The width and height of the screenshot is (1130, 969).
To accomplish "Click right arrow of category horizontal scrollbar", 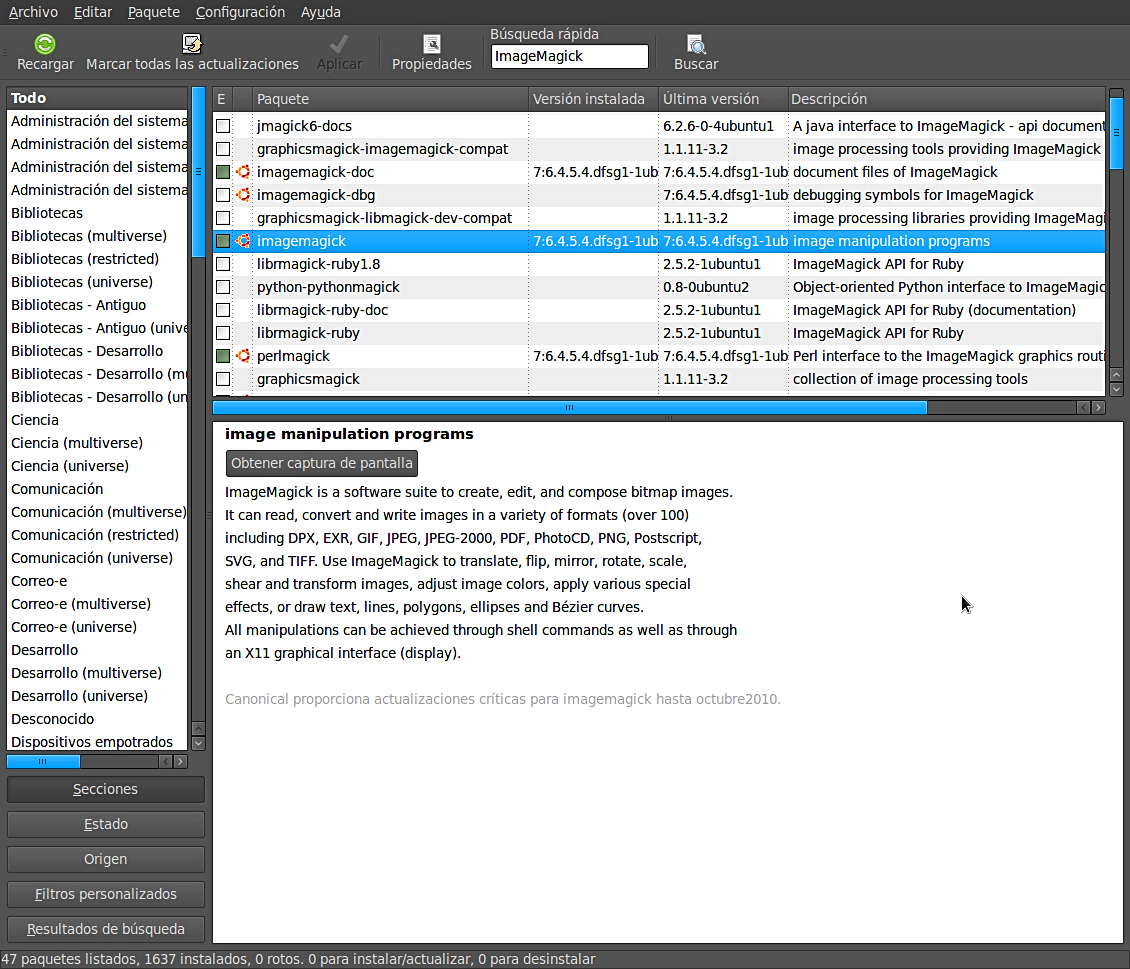I will click(x=181, y=762).
